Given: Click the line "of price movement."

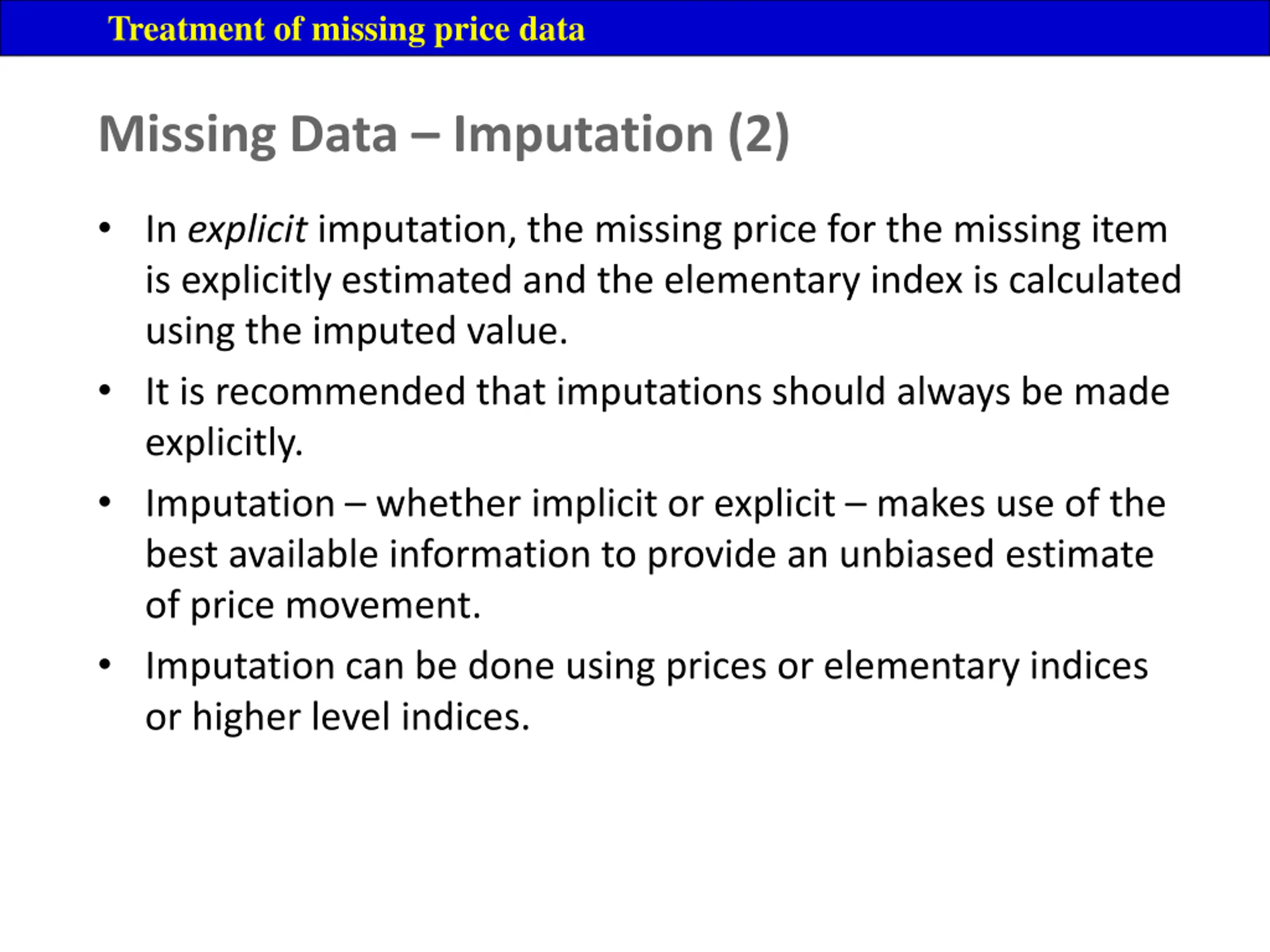Looking at the screenshot, I should pyautogui.click(x=313, y=605).
